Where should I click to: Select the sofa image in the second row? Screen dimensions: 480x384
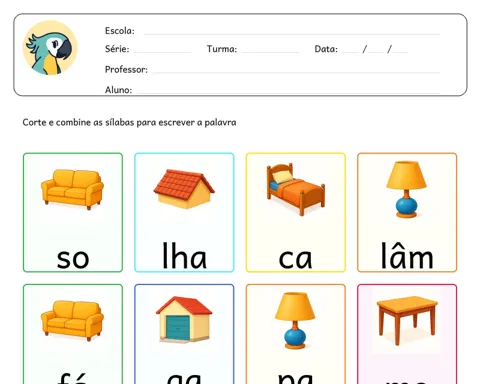[x=72, y=321]
